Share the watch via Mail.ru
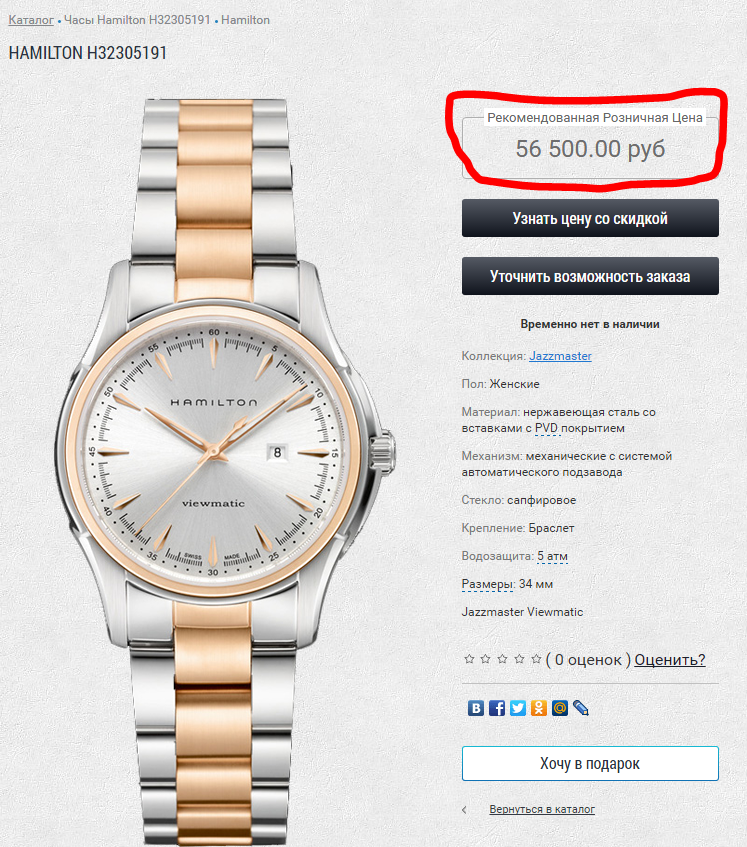This screenshot has width=747, height=847. [560, 708]
